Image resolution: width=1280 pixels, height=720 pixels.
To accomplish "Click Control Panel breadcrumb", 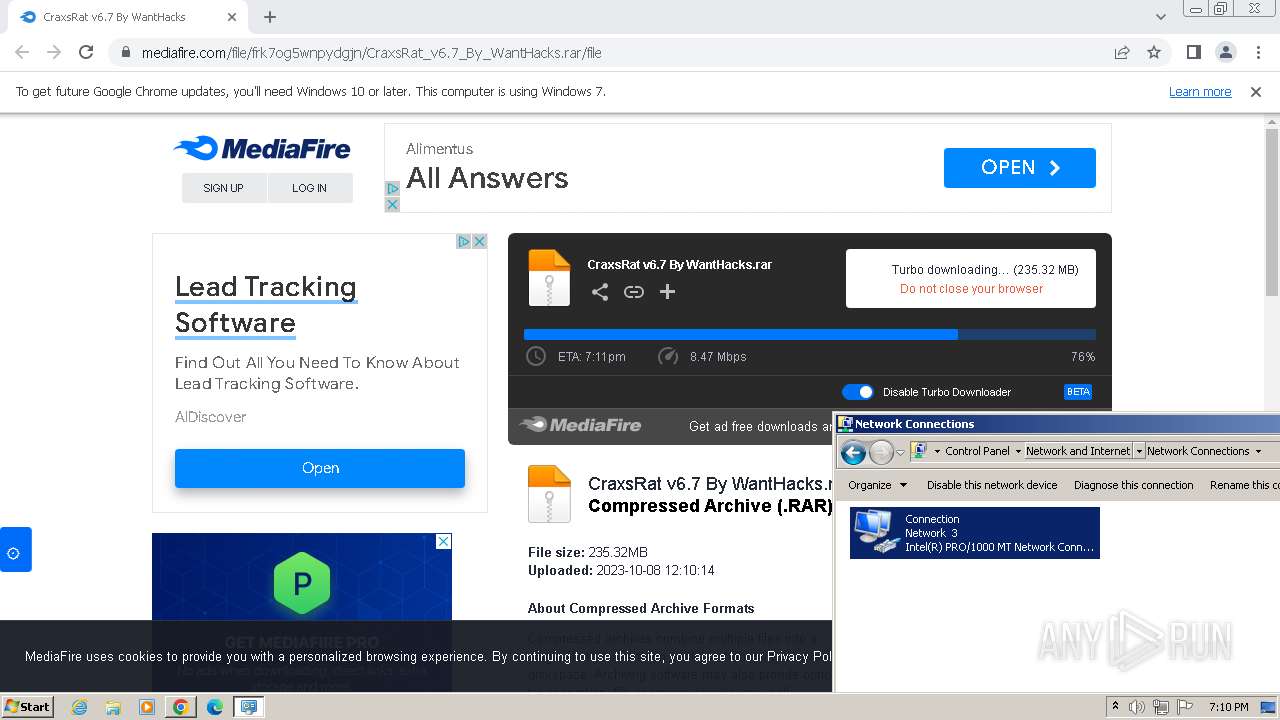I will pyautogui.click(x=977, y=452).
